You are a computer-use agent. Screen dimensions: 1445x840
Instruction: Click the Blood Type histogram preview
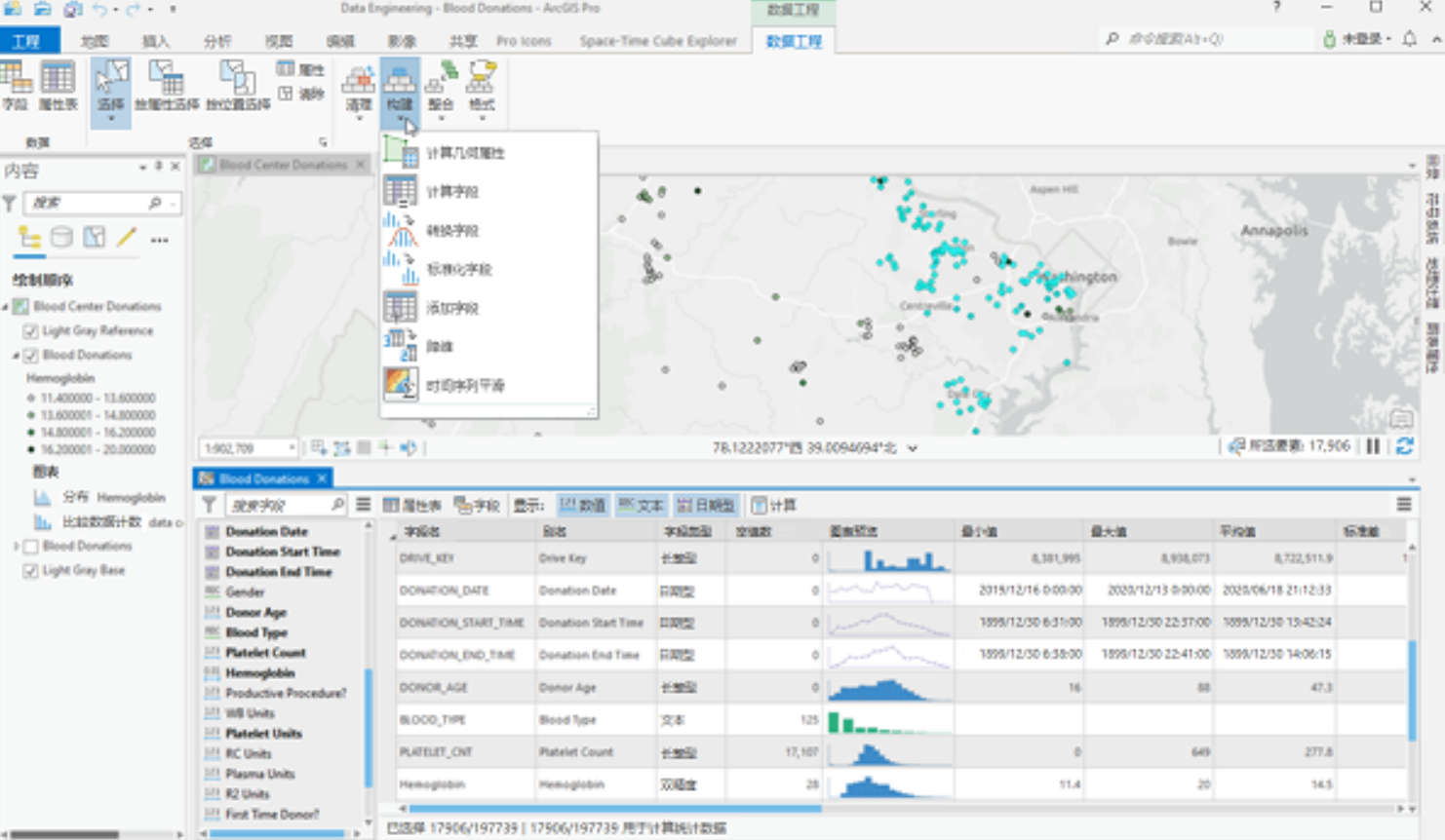click(889, 720)
